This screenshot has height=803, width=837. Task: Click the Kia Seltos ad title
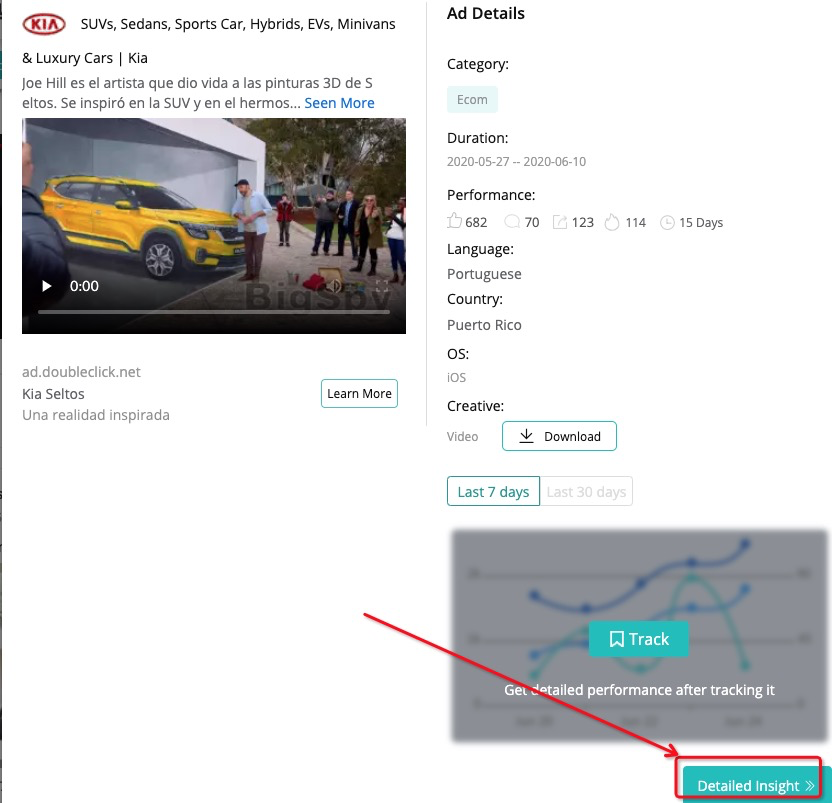point(53,393)
